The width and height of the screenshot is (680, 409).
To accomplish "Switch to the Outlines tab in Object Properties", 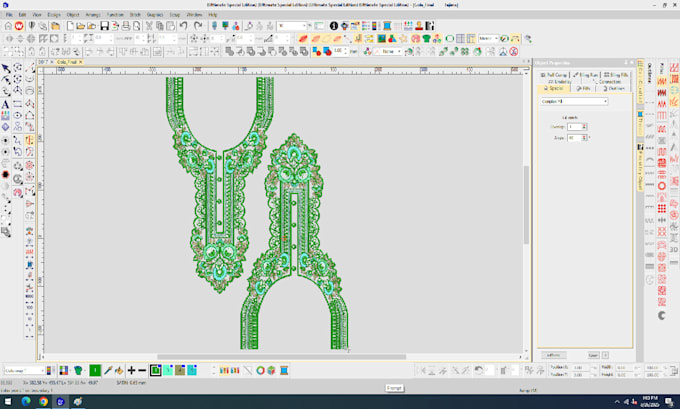I will pyautogui.click(x=614, y=88).
